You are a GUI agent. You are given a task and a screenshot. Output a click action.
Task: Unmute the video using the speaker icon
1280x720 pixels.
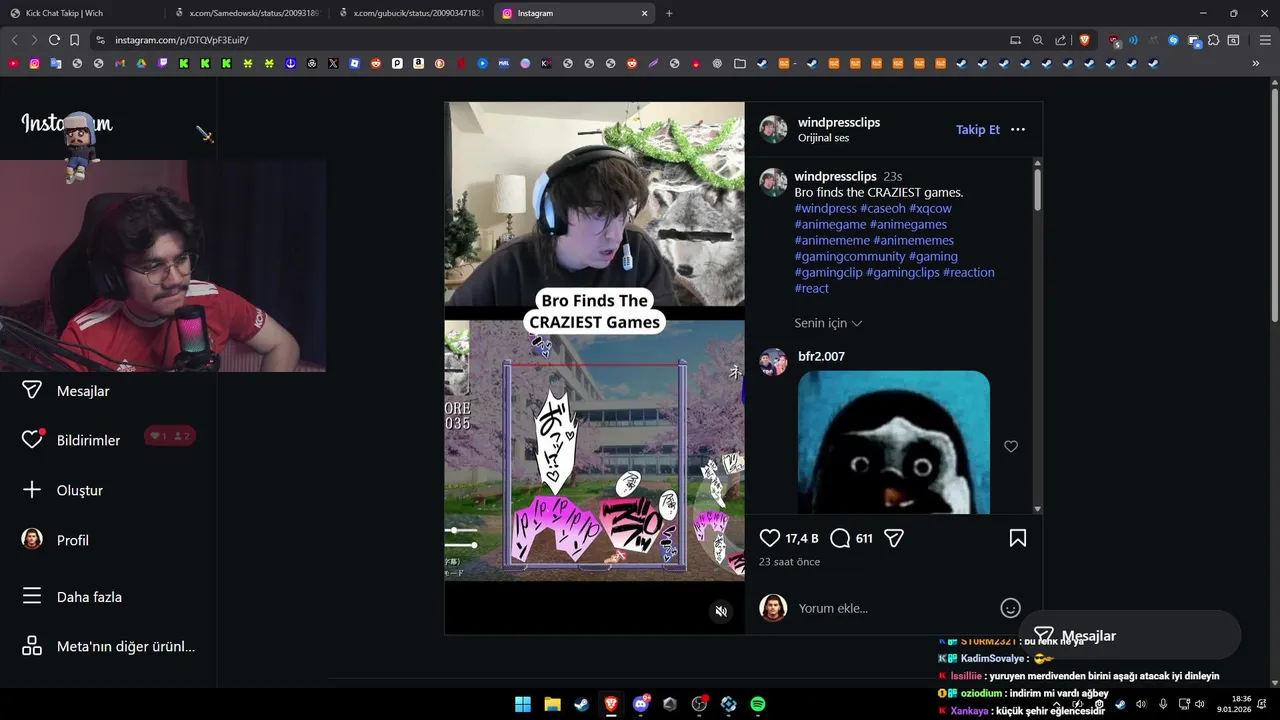pos(721,611)
